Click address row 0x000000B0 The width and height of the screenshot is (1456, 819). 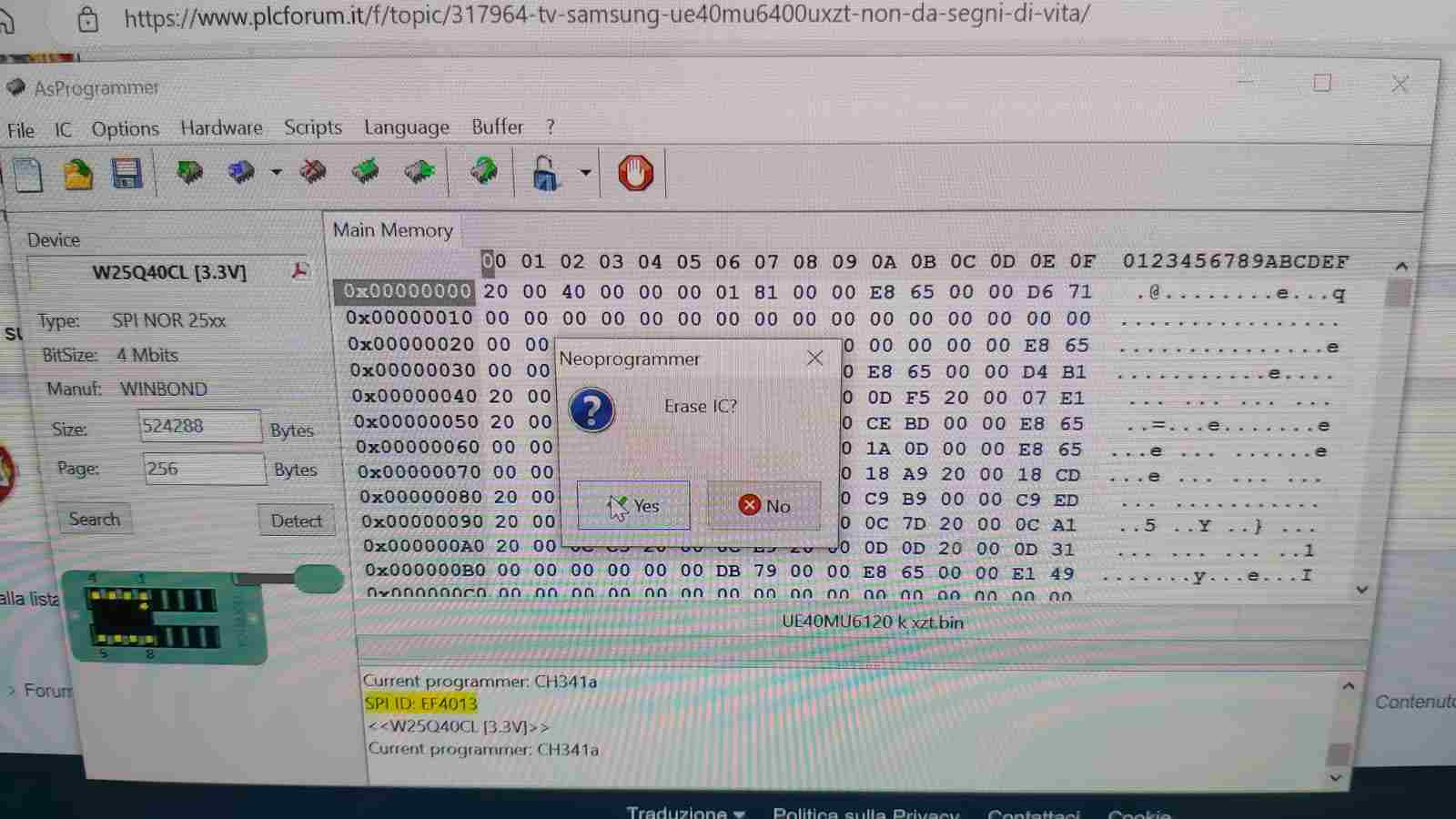(x=425, y=571)
